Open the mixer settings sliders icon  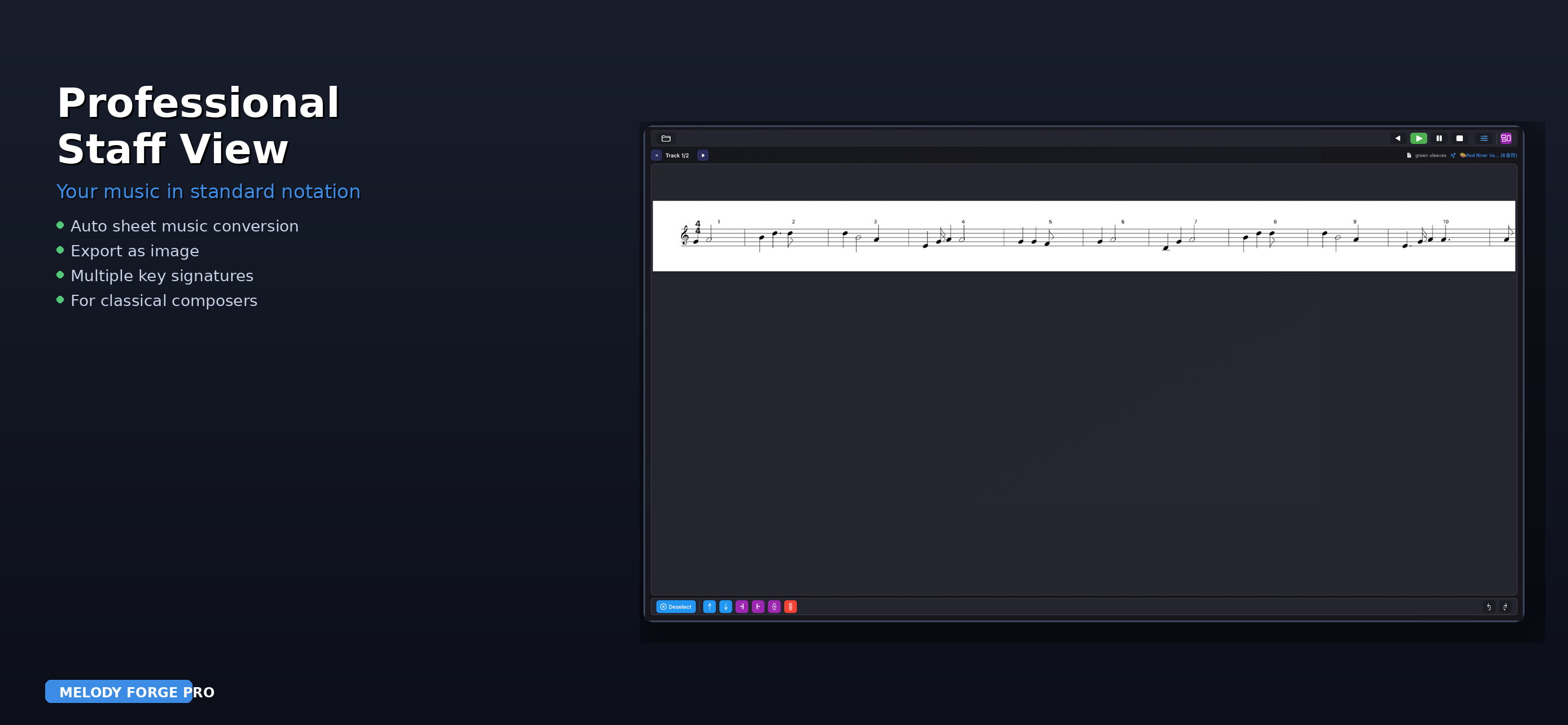click(1484, 138)
